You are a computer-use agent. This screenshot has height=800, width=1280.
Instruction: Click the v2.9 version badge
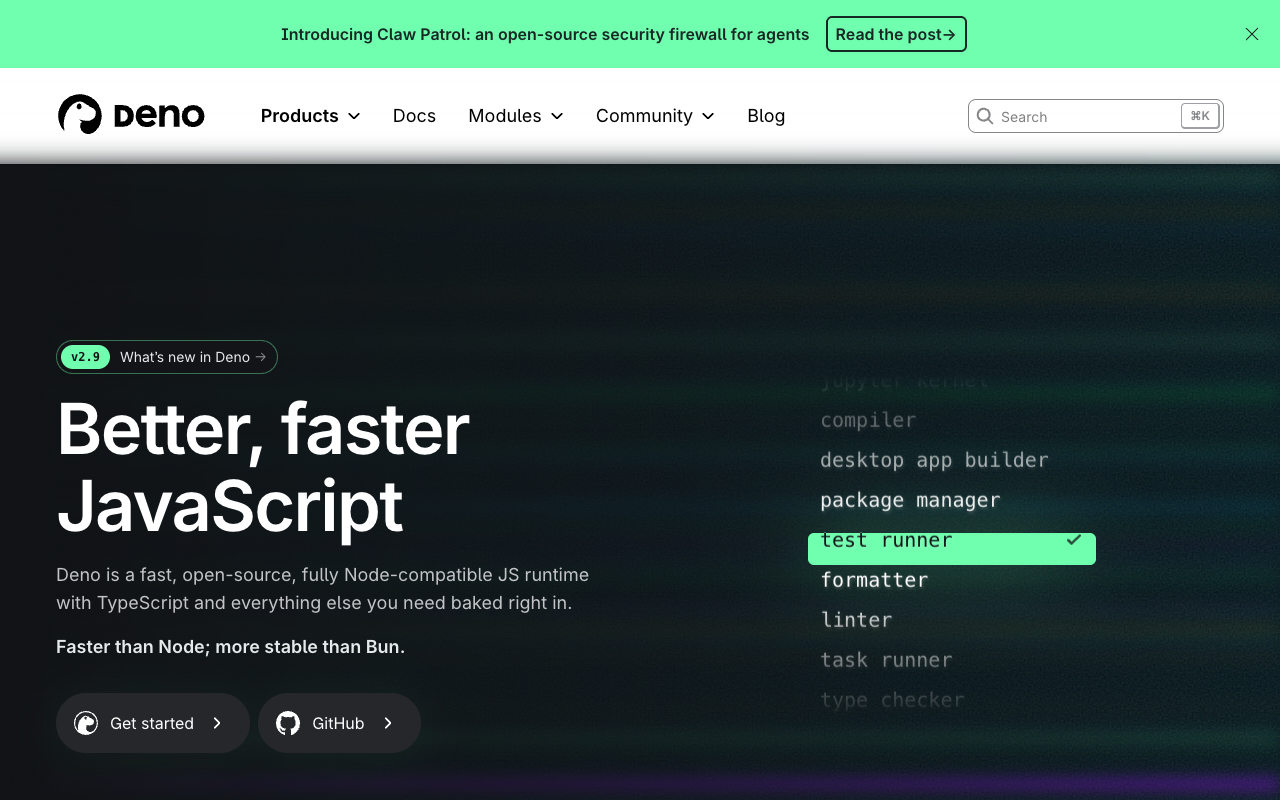tap(85, 357)
